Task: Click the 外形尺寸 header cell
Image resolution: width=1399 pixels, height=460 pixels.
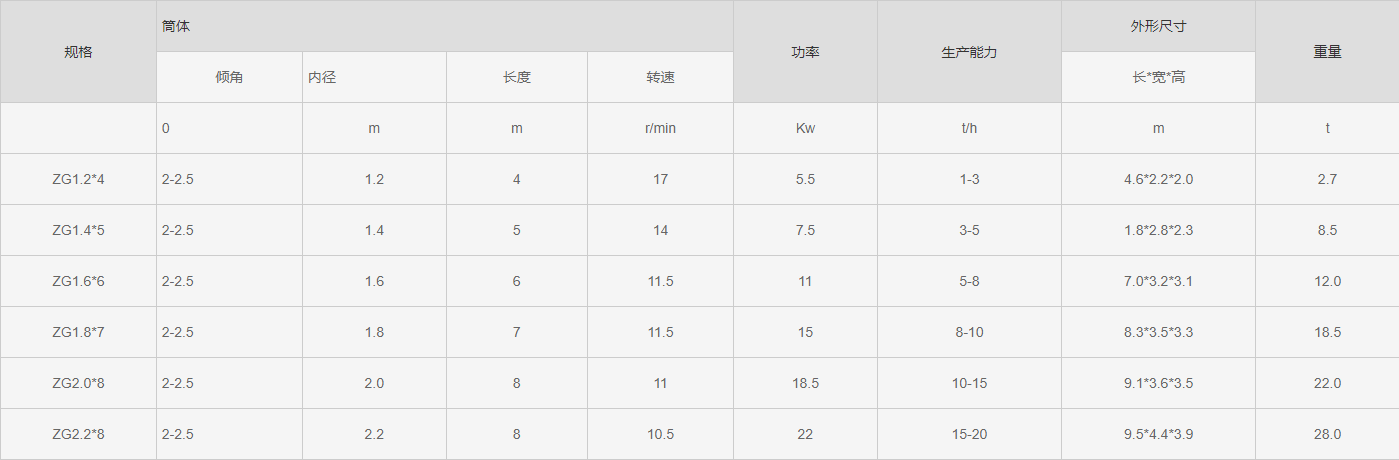Action: click(x=1159, y=26)
